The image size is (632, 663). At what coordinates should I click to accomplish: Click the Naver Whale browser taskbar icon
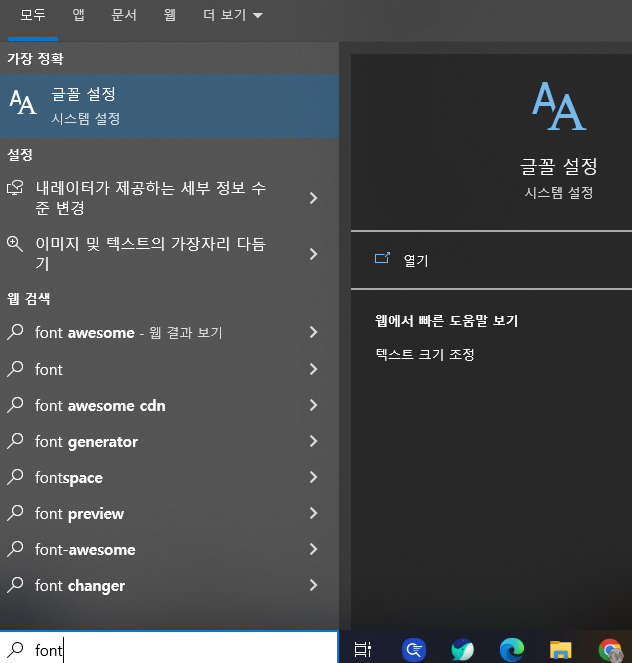click(462, 650)
